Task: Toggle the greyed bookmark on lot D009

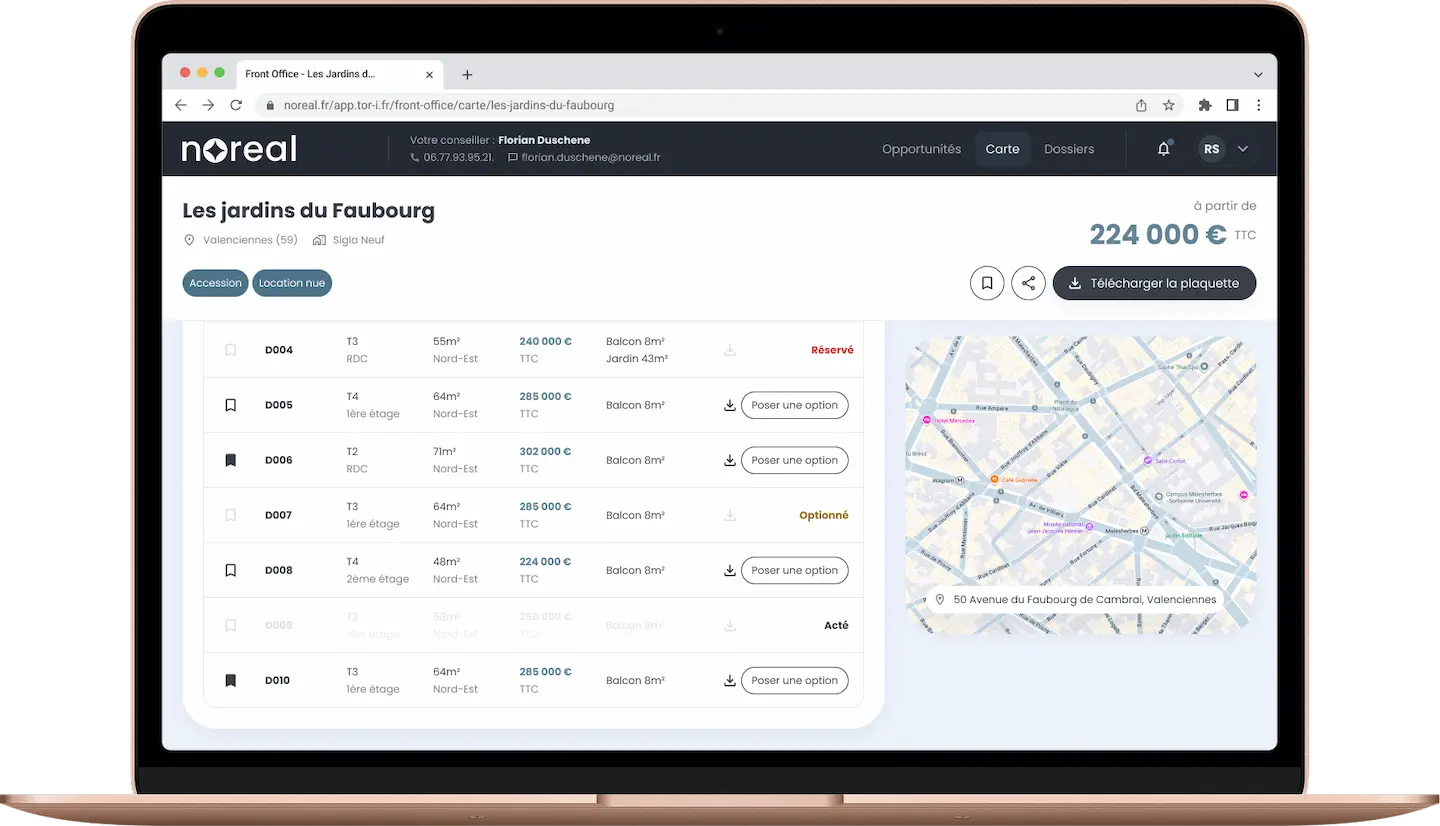Action: [230, 625]
